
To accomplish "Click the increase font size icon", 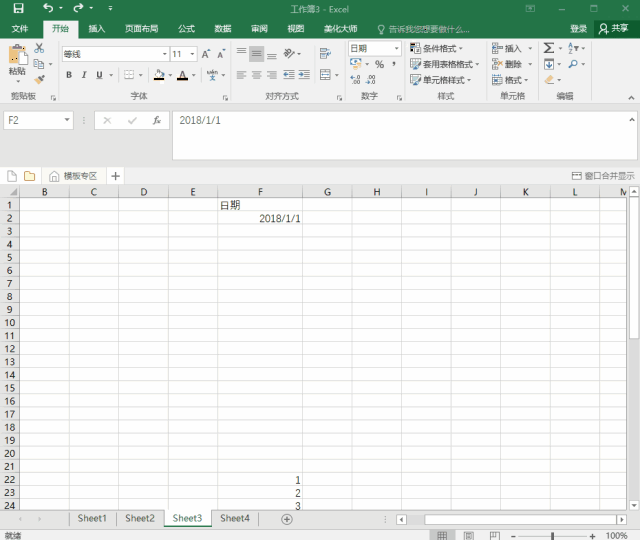I will click(x=206, y=54).
